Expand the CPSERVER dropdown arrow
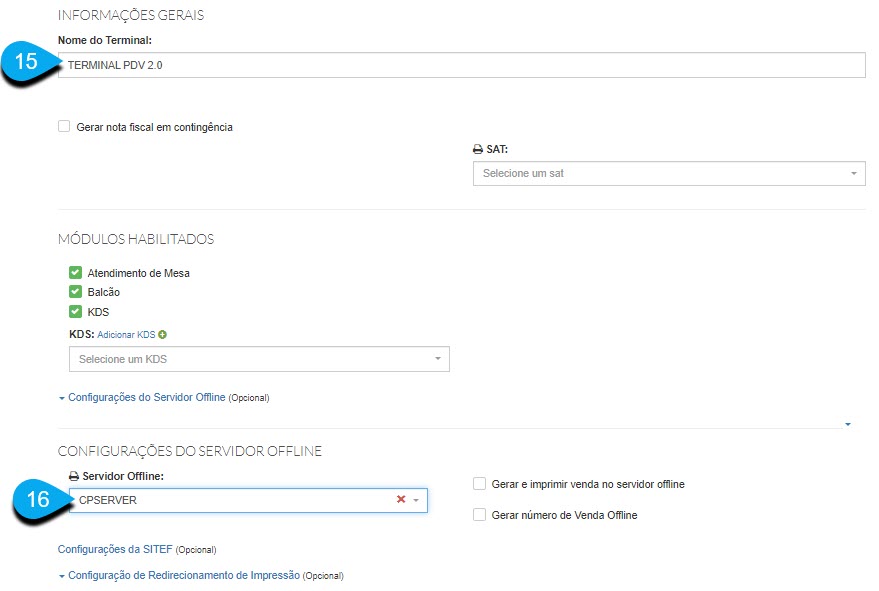 pyautogui.click(x=416, y=500)
